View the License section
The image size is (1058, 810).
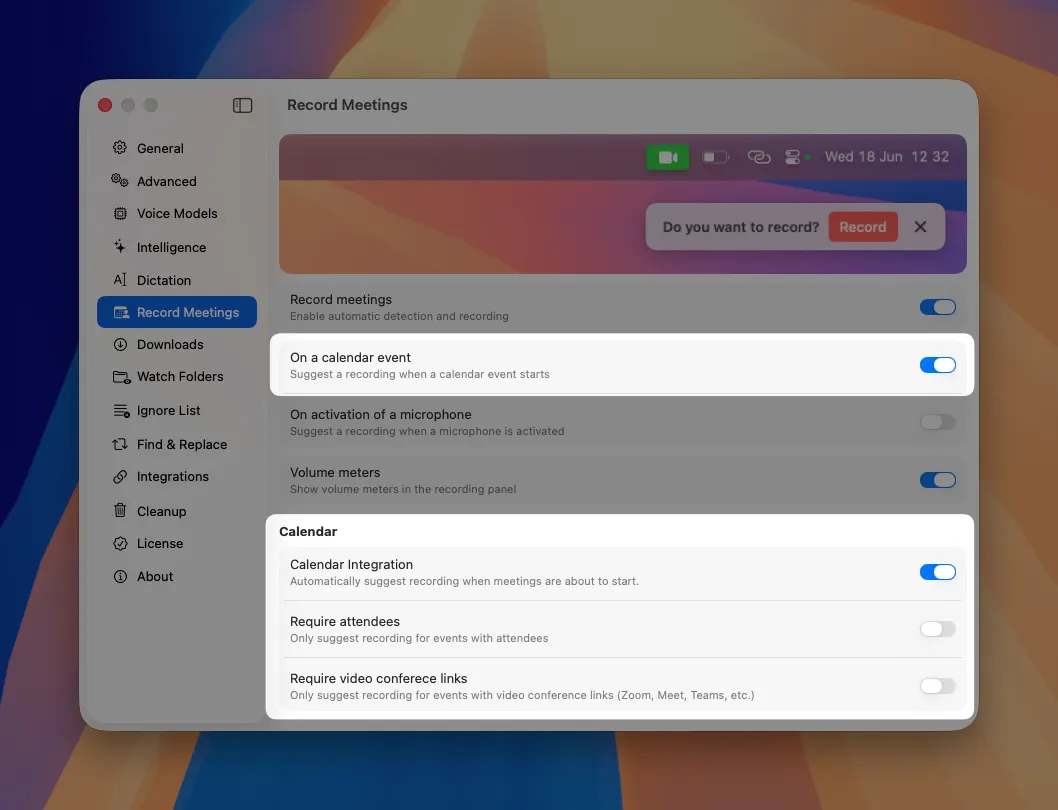177,543
